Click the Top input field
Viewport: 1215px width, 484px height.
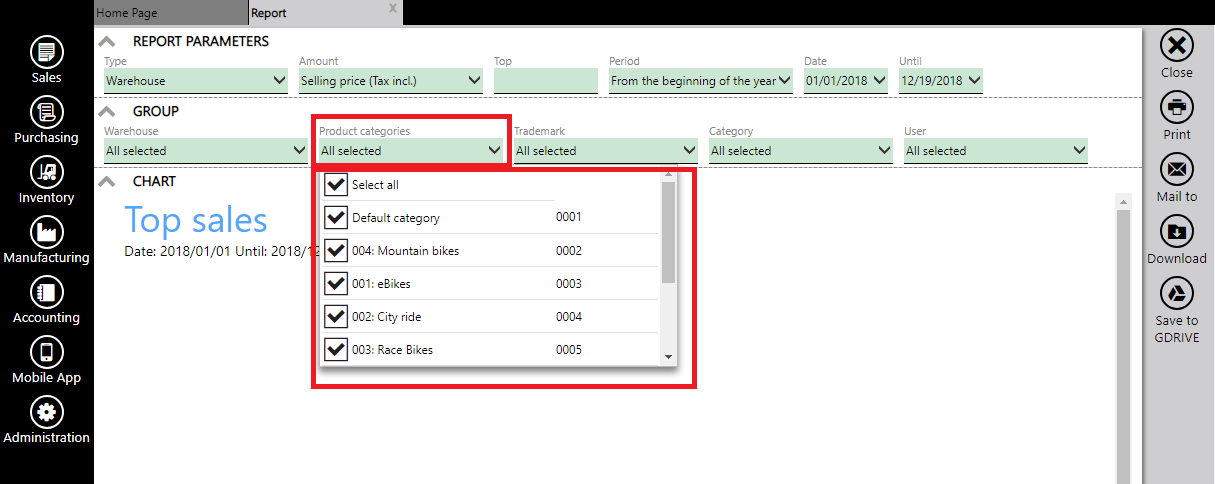click(545, 81)
